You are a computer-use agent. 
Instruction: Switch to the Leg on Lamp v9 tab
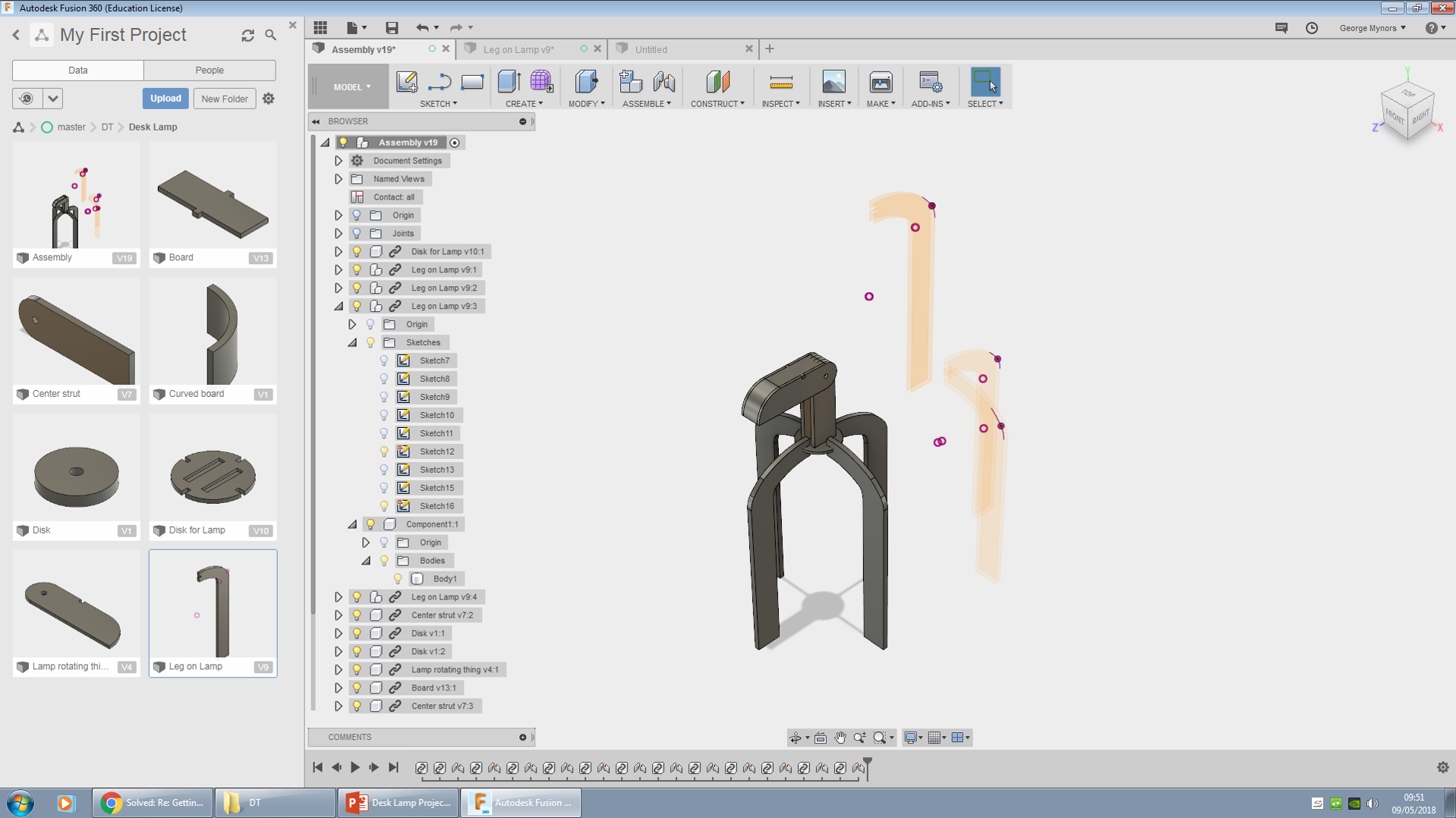click(518, 49)
